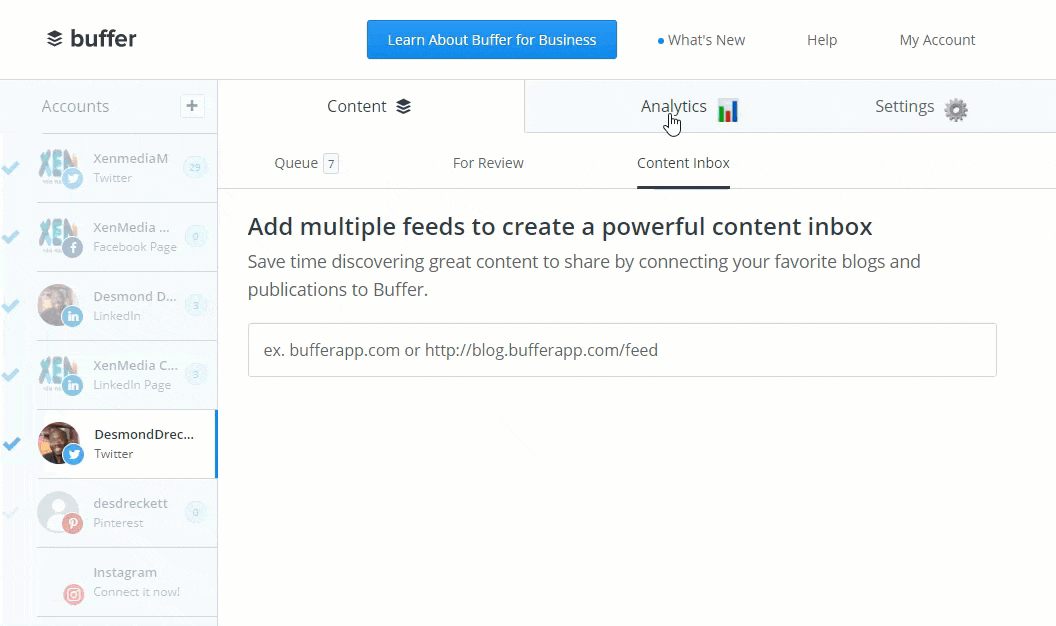Select the desdreckett Pinterest account avatar
1056x626 pixels.
tap(58, 512)
